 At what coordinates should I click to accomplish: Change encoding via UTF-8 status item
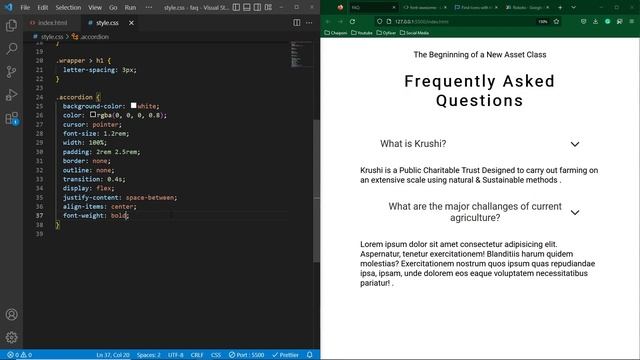(176, 355)
